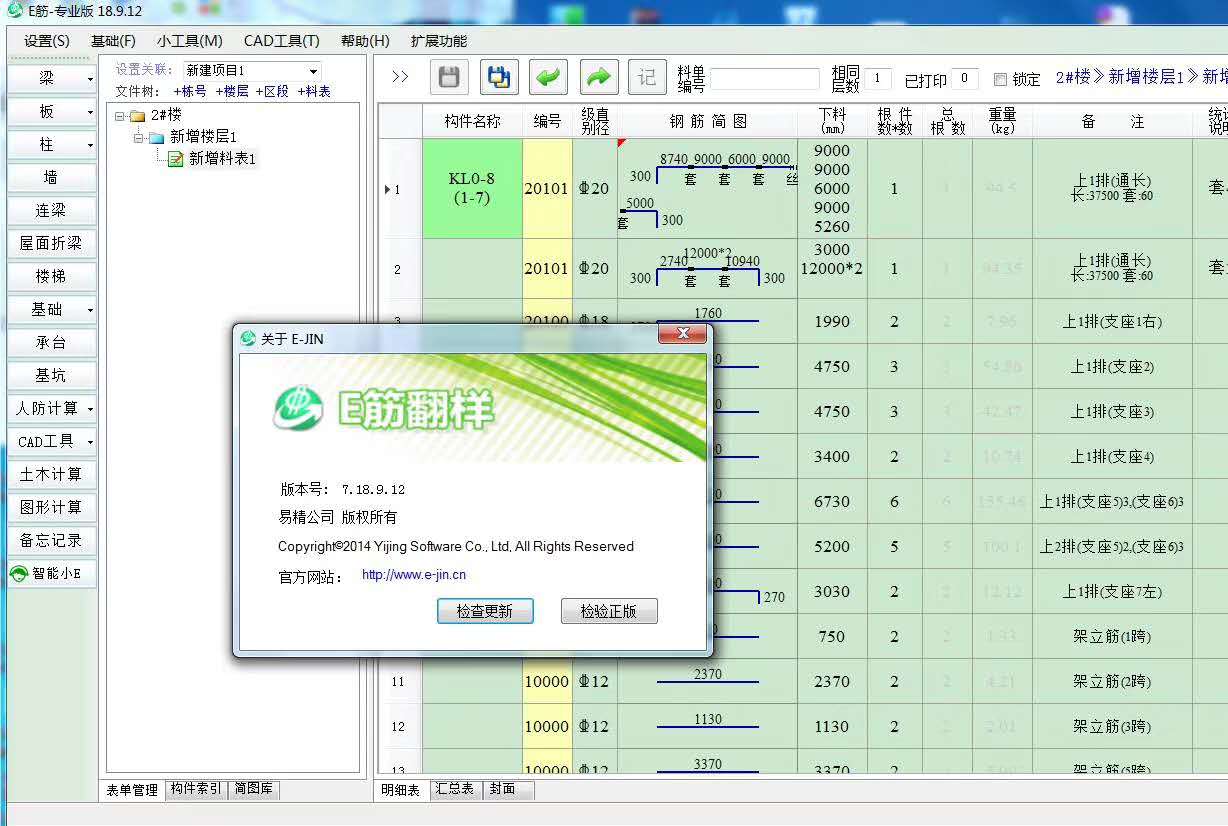The height and width of the screenshot is (826, 1228).
Task: Click the 板 sidebar button
Action: [x=52, y=112]
